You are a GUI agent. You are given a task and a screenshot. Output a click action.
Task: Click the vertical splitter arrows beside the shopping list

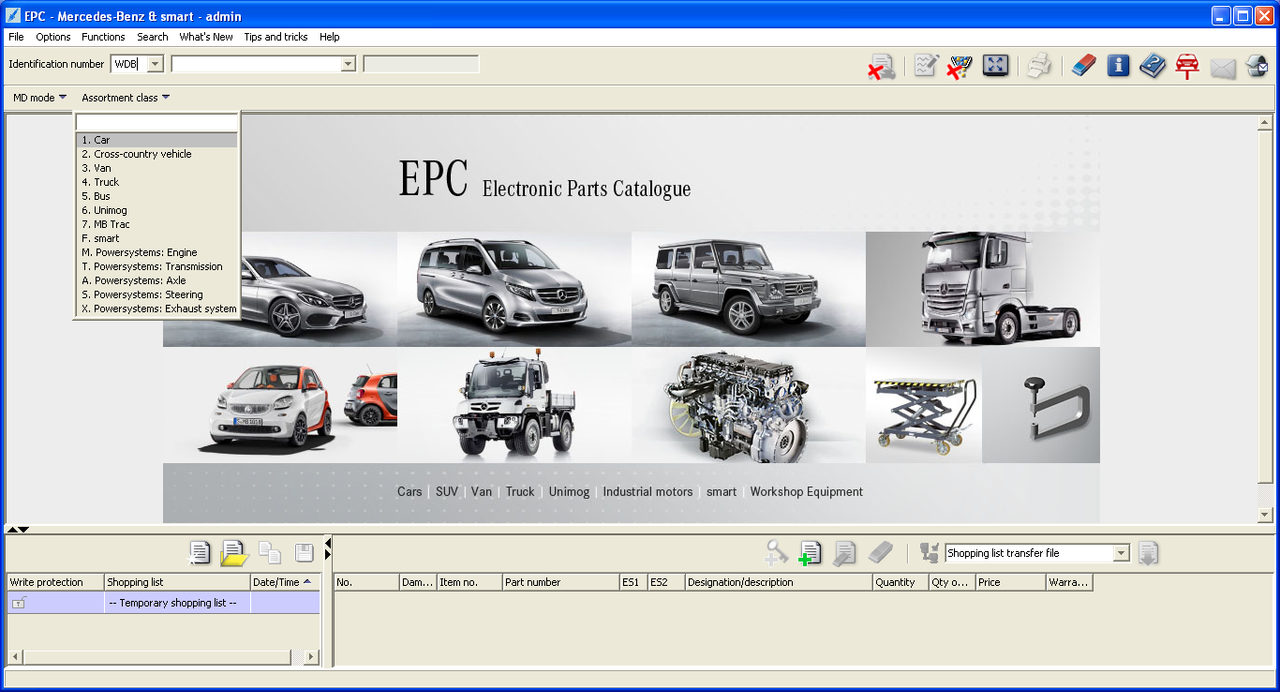click(x=328, y=548)
